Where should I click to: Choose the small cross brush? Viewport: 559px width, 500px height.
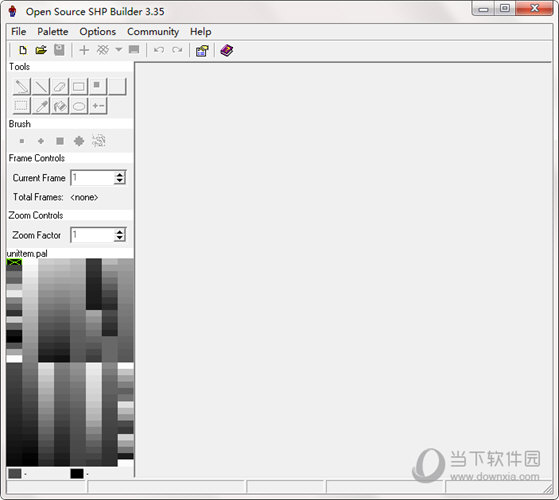[x=41, y=141]
